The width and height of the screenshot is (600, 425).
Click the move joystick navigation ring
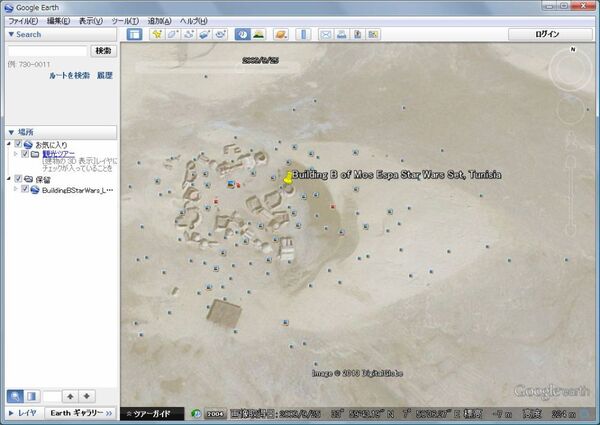pyautogui.click(x=570, y=110)
